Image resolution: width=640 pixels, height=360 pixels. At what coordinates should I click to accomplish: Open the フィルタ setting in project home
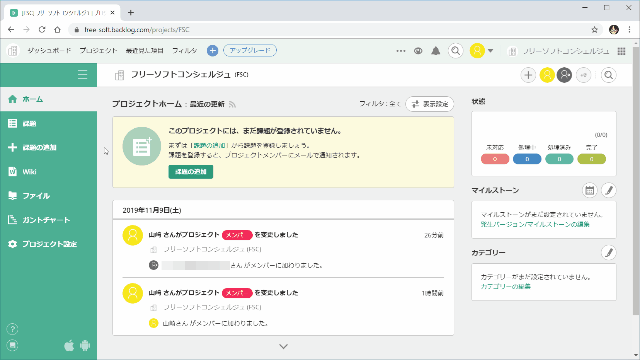coord(380,104)
